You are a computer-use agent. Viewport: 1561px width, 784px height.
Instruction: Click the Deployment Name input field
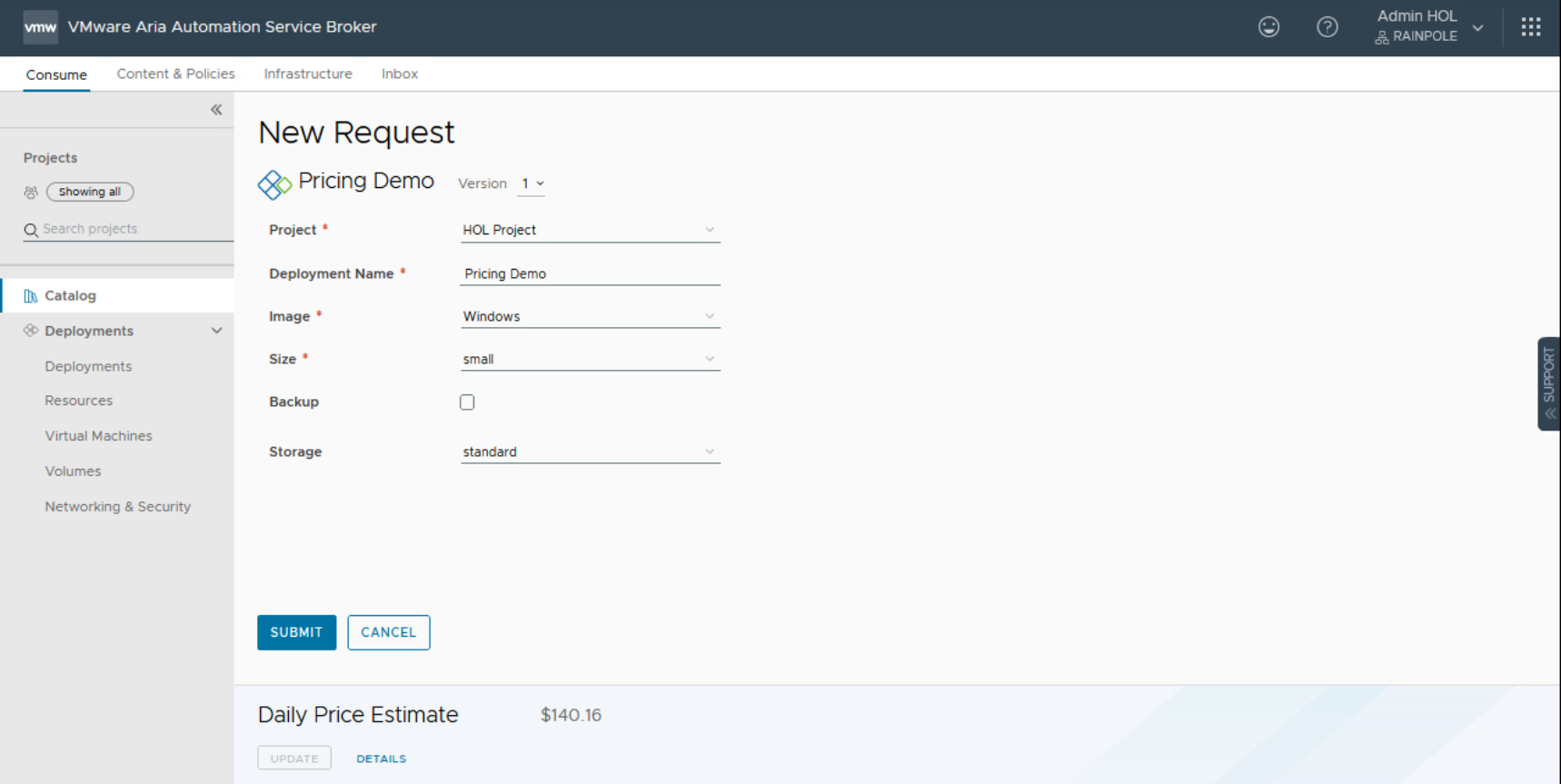pos(589,274)
